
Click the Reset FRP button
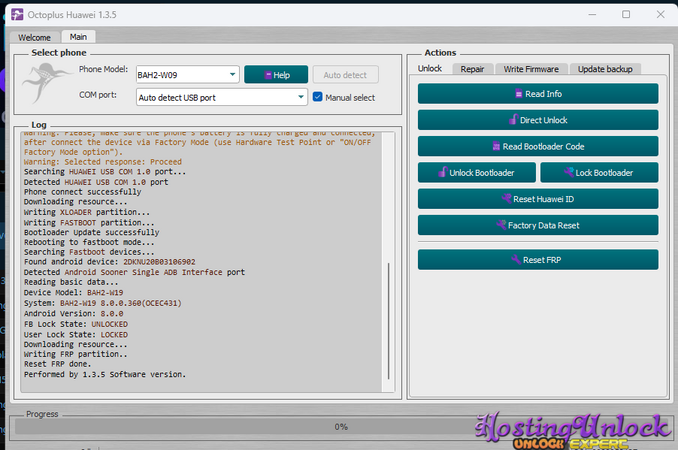(538, 260)
